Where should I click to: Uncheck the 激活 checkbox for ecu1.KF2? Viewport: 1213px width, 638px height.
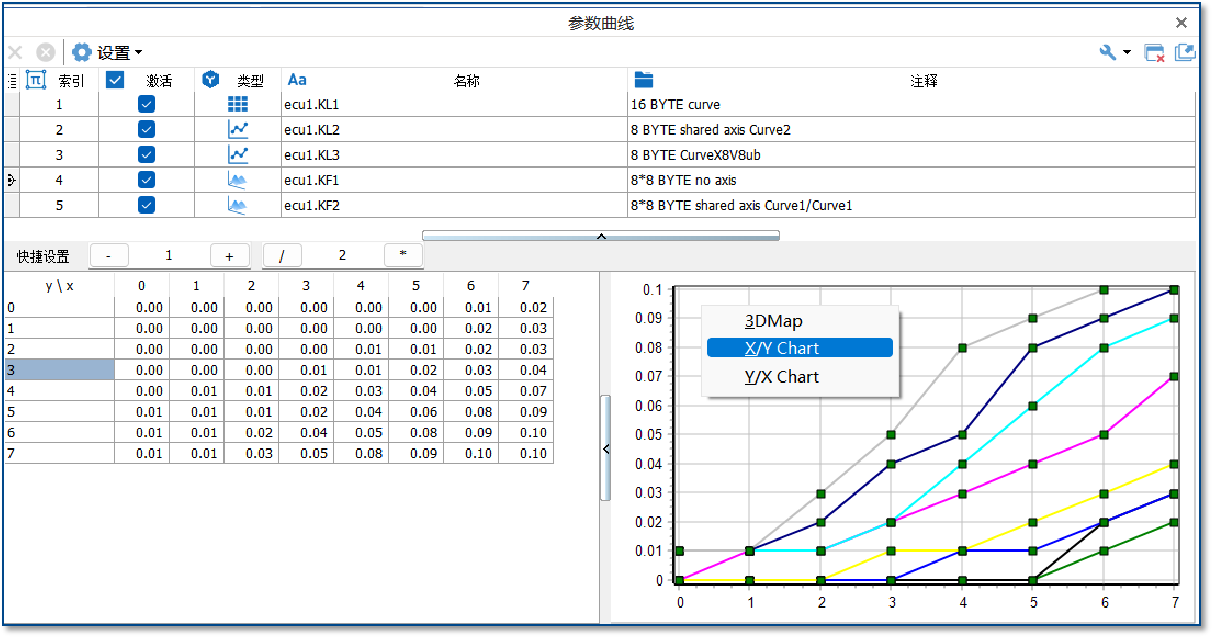146,204
